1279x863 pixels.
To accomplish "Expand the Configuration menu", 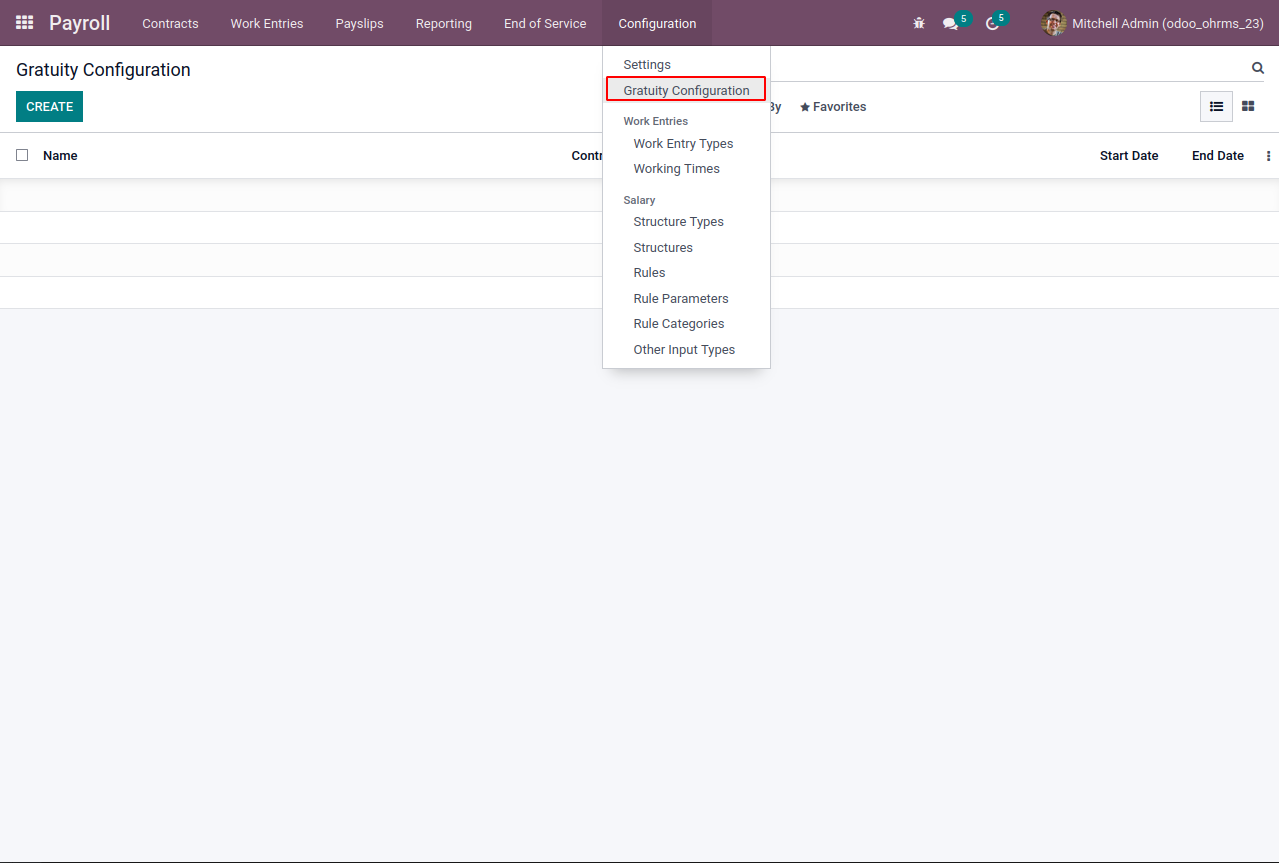I will (x=657, y=23).
